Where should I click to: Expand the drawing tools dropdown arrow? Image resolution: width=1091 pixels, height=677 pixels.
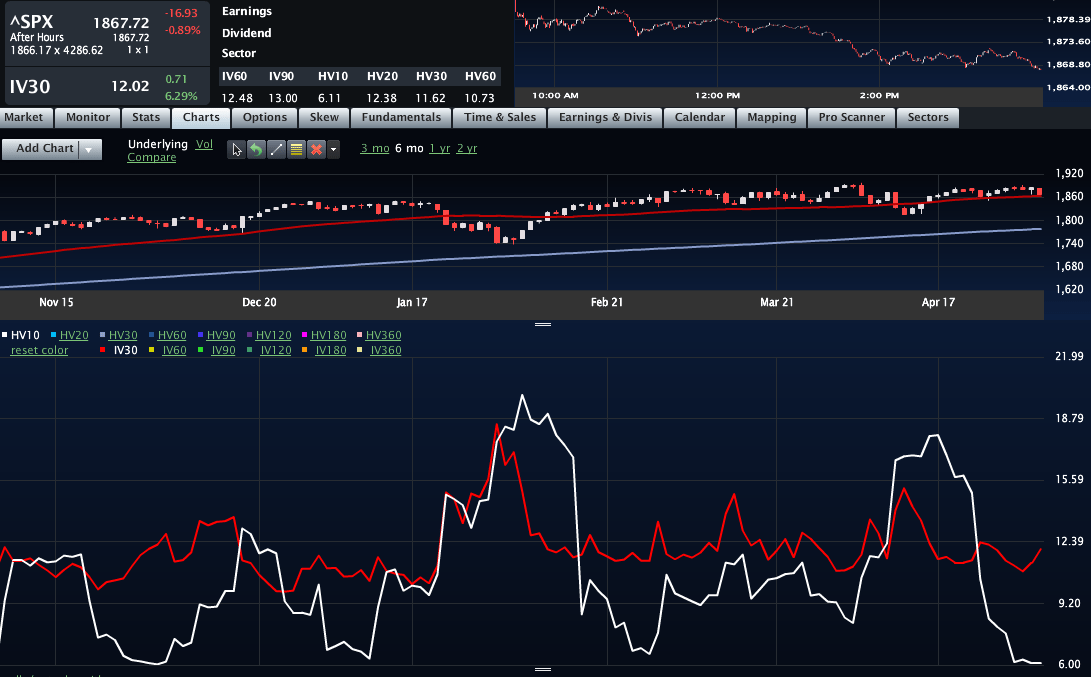334,149
